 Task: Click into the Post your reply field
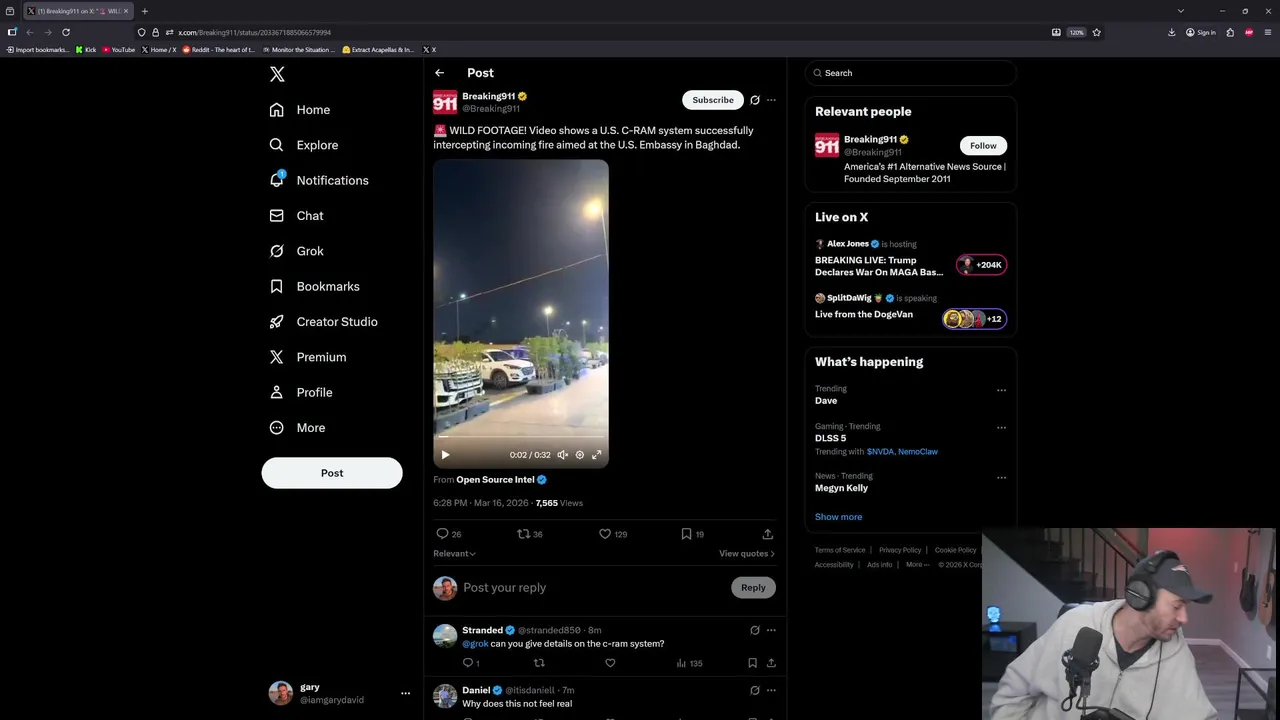[x=592, y=588]
